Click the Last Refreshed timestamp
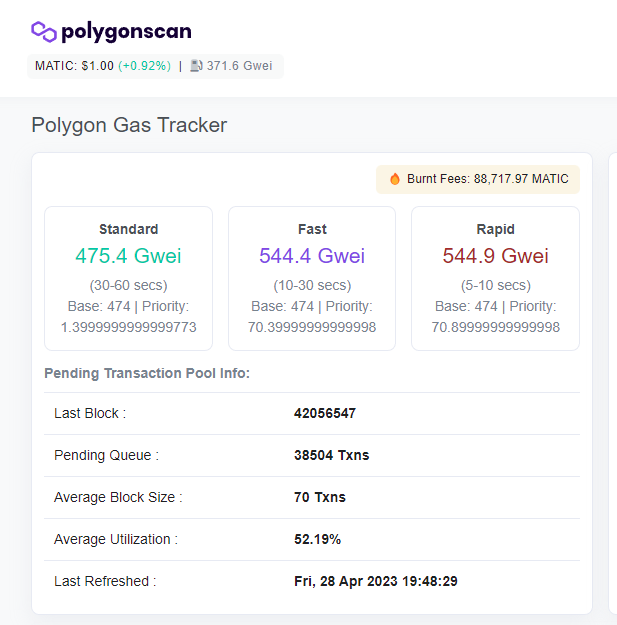617x625 pixels. [x=376, y=581]
